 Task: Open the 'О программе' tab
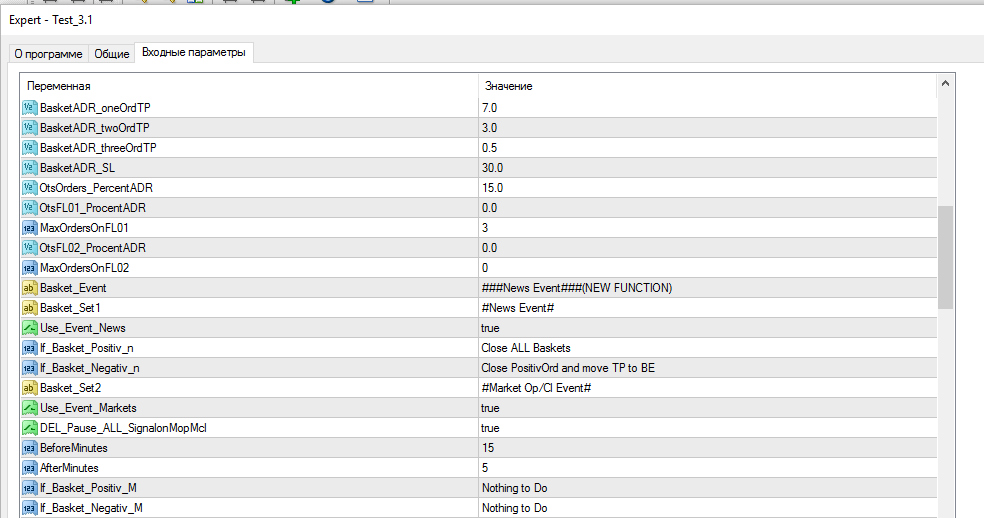click(x=48, y=54)
